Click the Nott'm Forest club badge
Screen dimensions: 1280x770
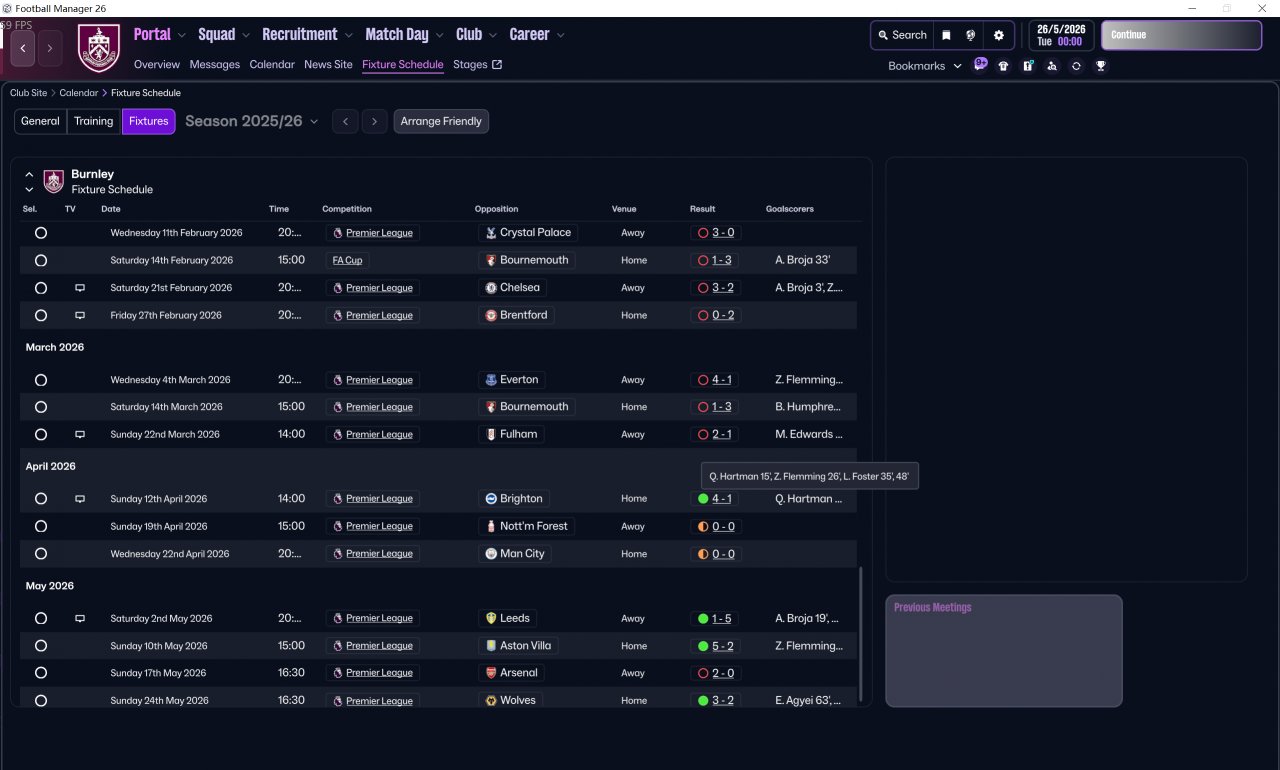(490, 526)
